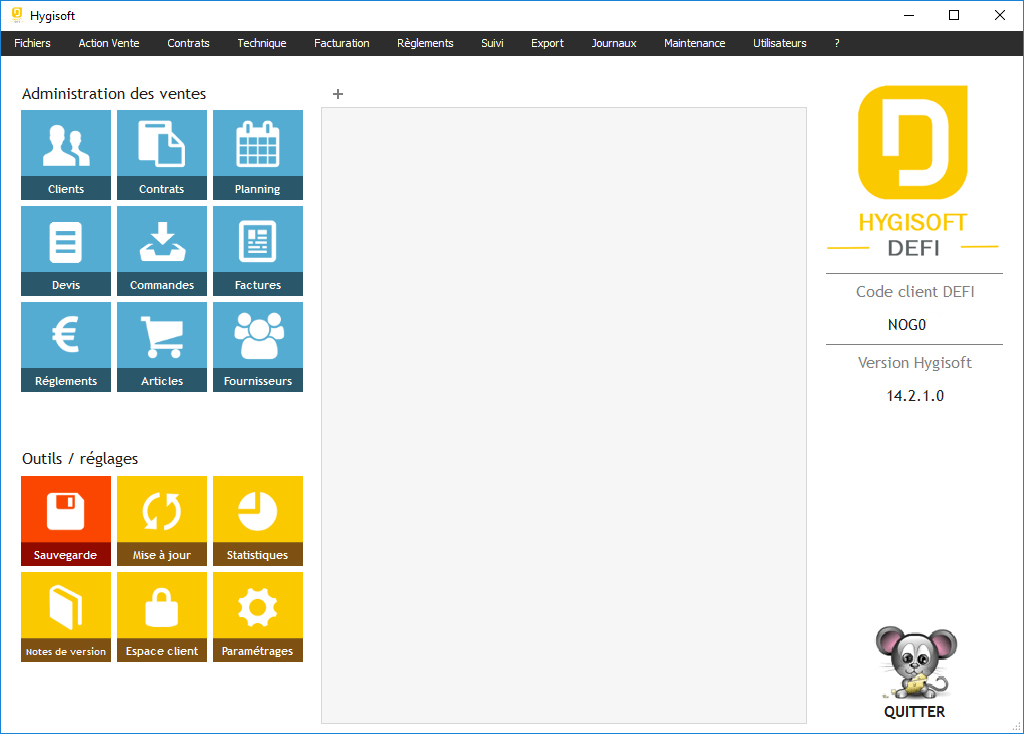
Task: Open the Export menu
Action: (x=547, y=43)
